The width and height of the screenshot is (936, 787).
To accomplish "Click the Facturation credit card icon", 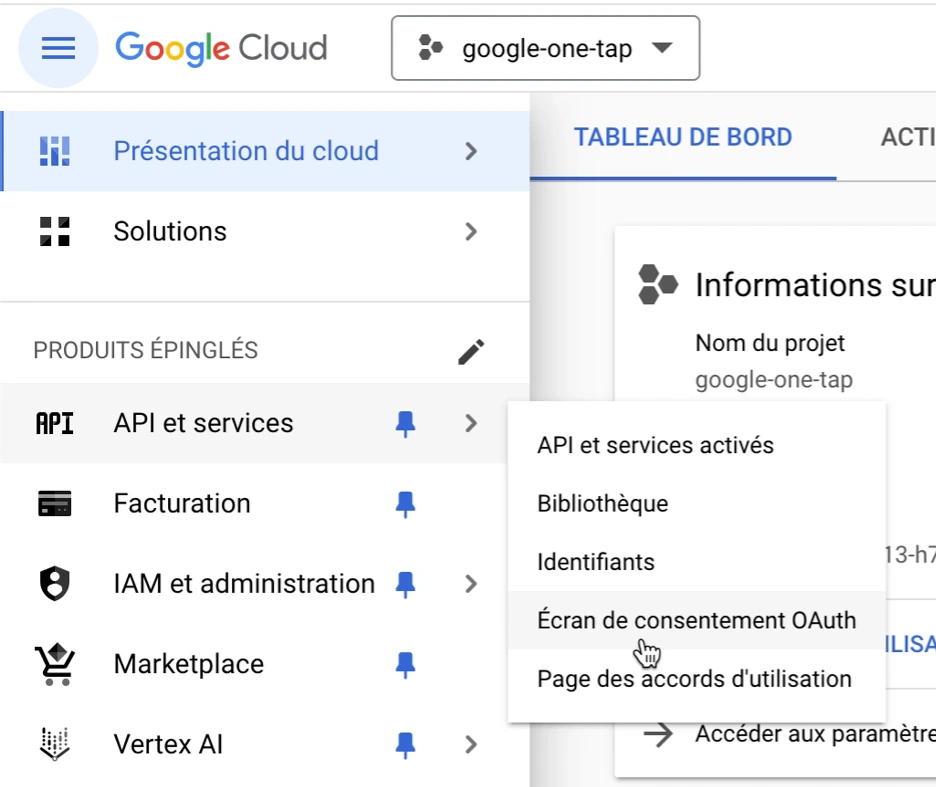I will coord(55,504).
